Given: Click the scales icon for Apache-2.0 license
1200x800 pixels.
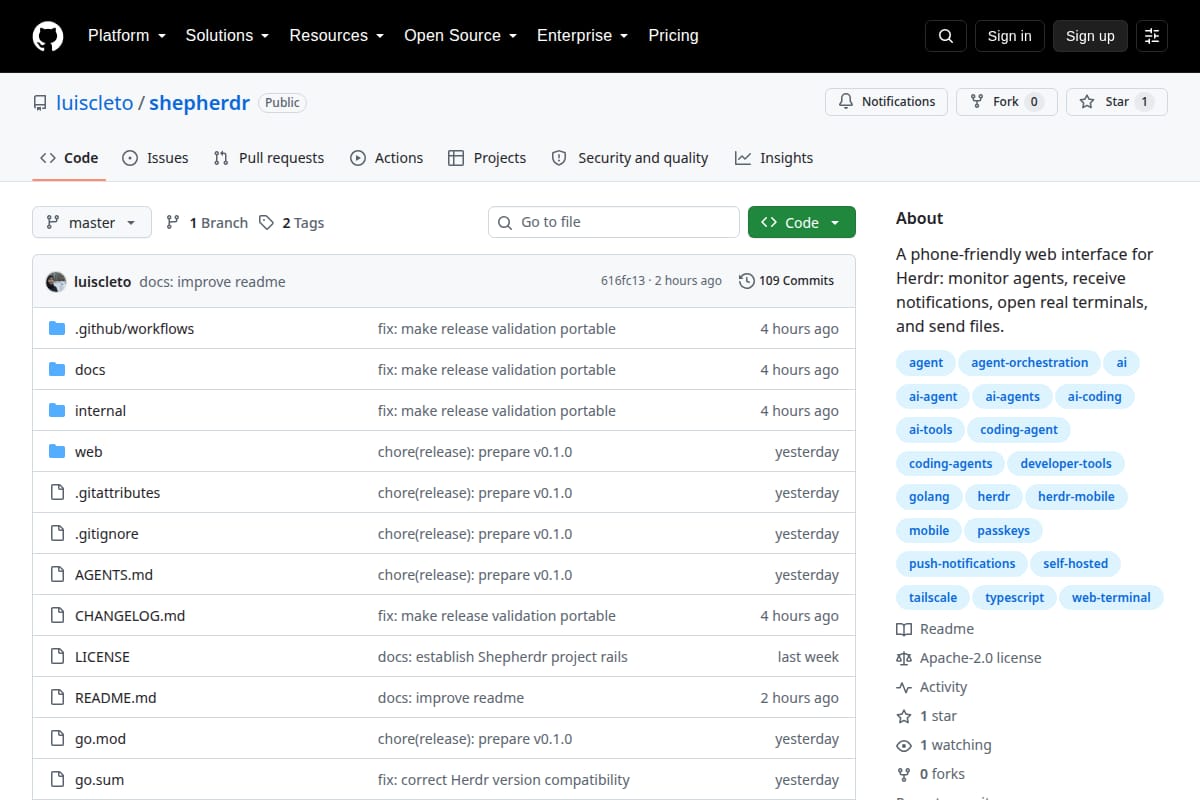Looking at the screenshot, I should tap(904, 658).
